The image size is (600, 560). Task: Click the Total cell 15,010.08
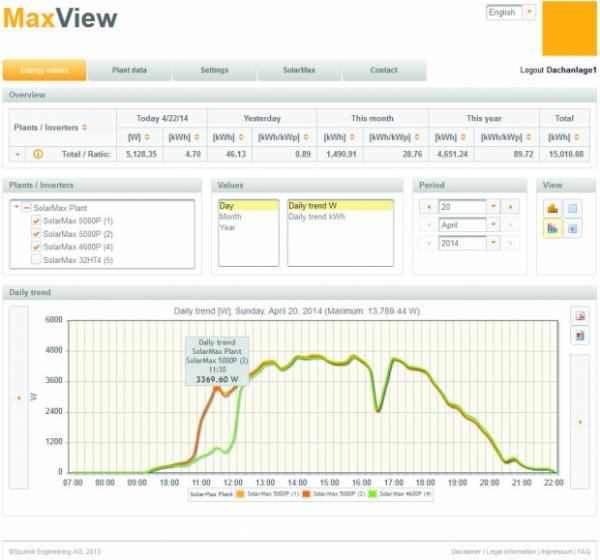[x=566, y=154]
